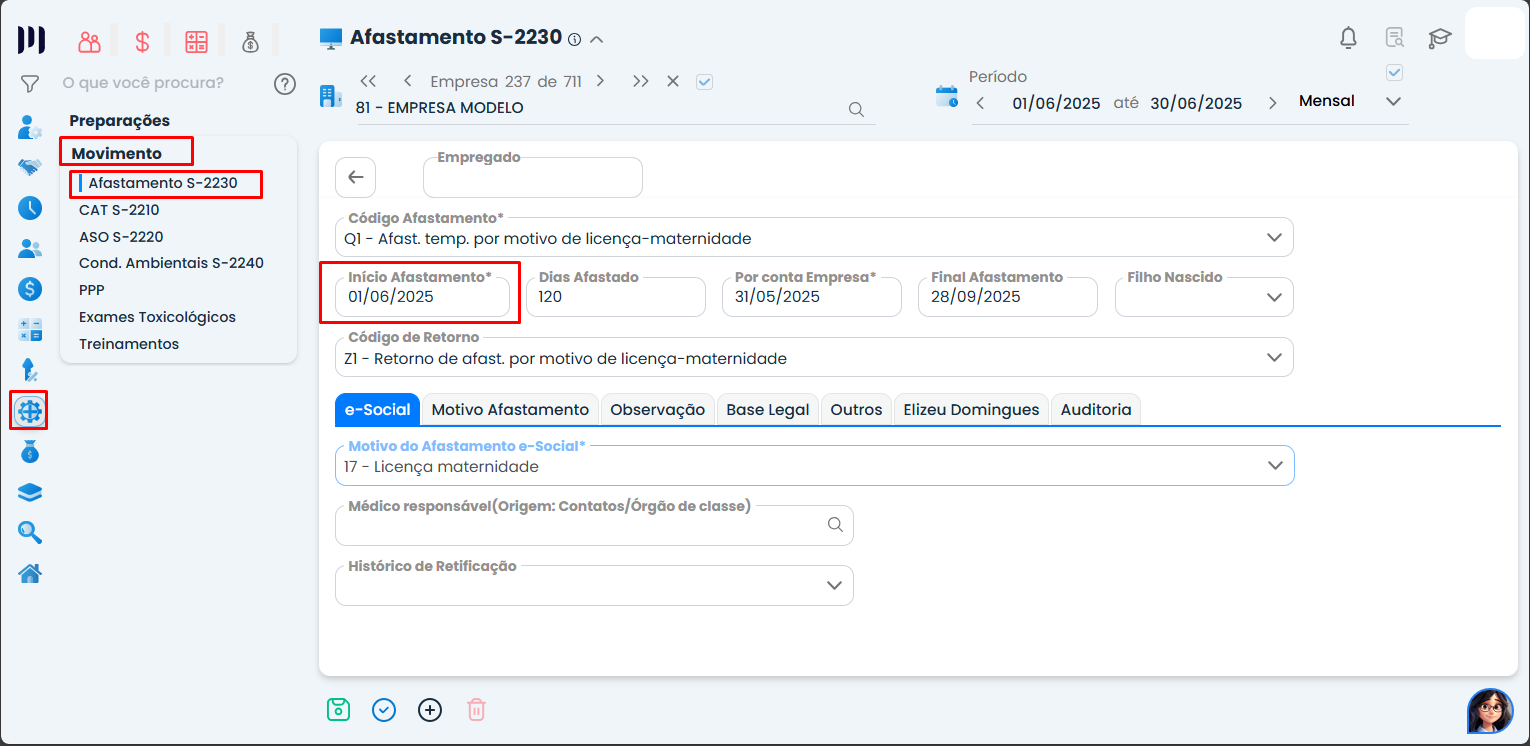Switch to the Motivo Afastamento tab
The height and width of the screenshot is (746, 1530).
click(x=510, y=409)
